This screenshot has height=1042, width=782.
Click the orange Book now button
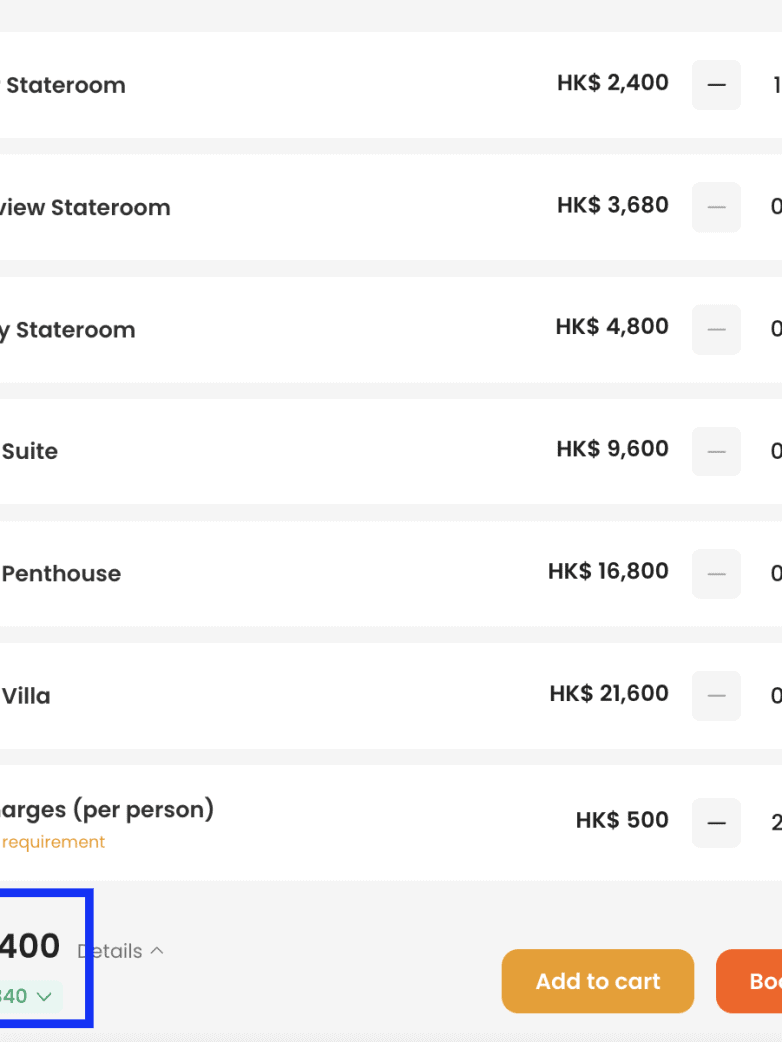point(752,981)
